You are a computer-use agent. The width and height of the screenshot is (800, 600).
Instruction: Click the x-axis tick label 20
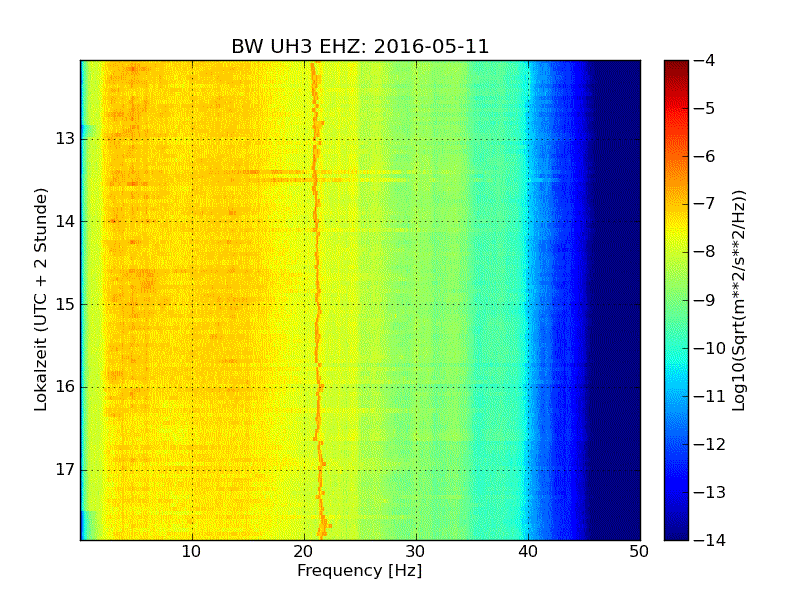tap(304, 552)
